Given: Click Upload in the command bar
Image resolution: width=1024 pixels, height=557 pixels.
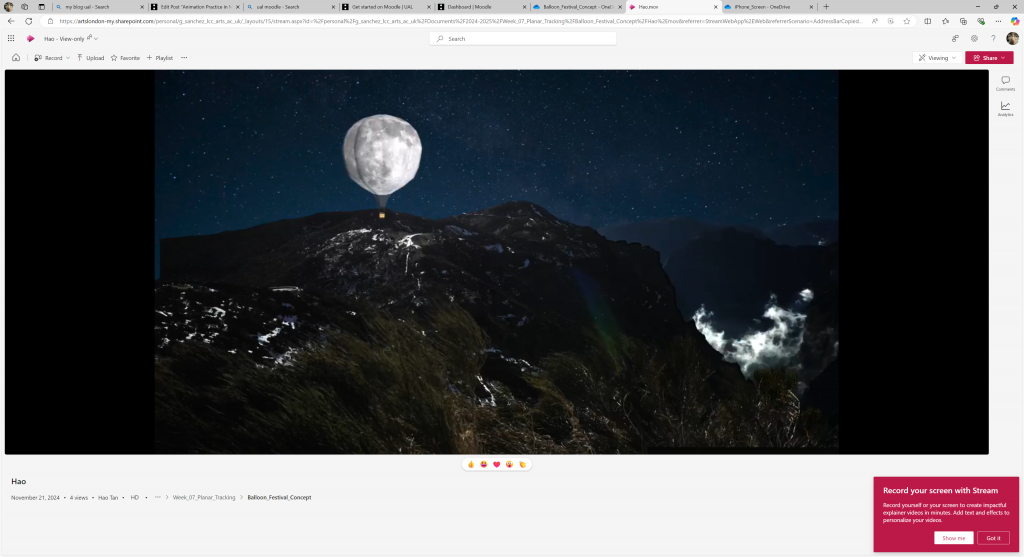Looking at the screenshot, I should tap(91, 58).
